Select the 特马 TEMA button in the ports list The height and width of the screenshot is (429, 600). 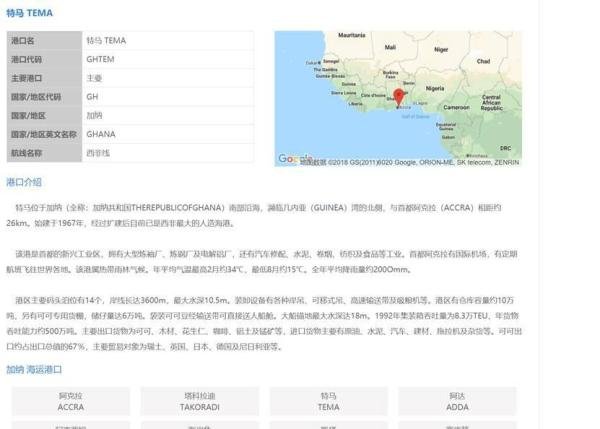coord(329,402)
